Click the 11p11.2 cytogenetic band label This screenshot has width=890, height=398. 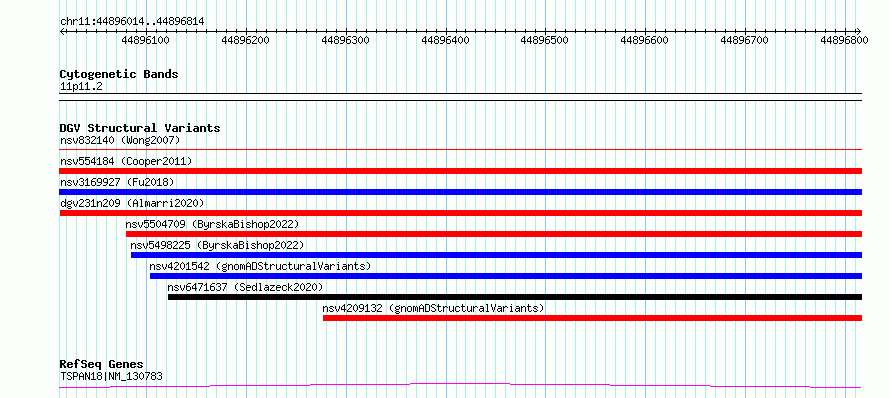click(x=81, y=87)
